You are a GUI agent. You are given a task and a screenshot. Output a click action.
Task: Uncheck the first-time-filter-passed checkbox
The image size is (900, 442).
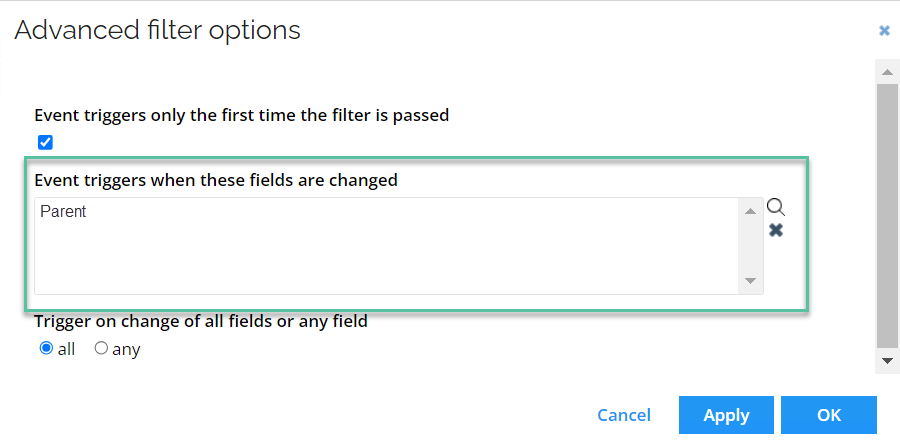(45, 142)
